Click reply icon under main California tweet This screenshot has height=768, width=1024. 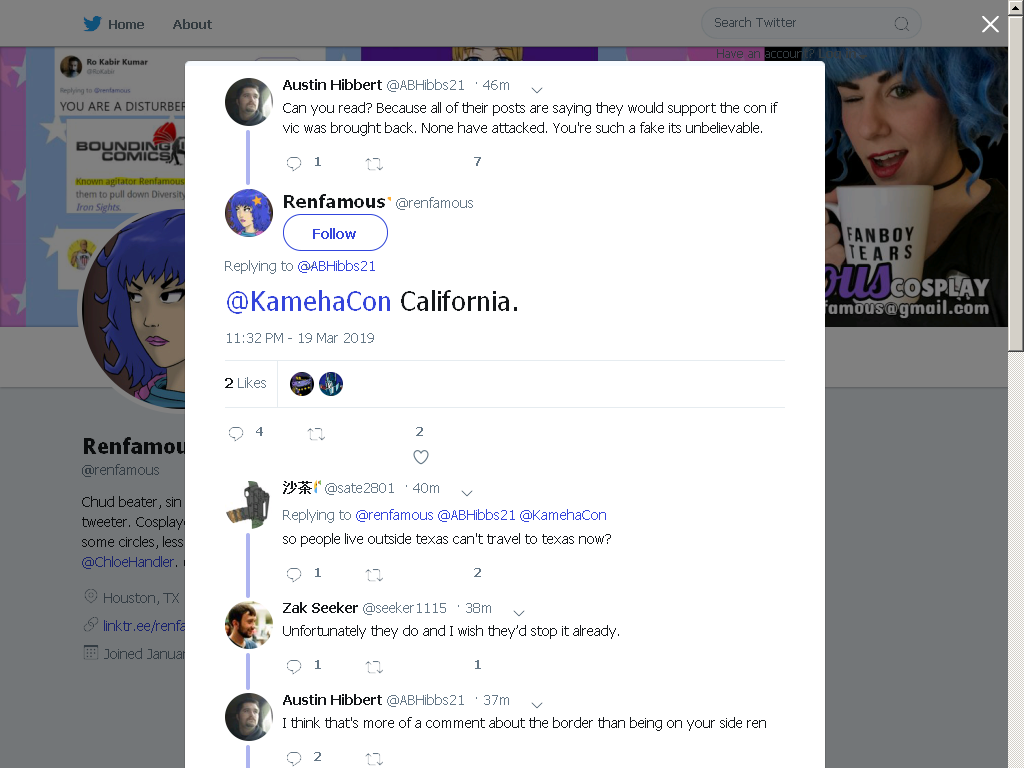(236, 433)
